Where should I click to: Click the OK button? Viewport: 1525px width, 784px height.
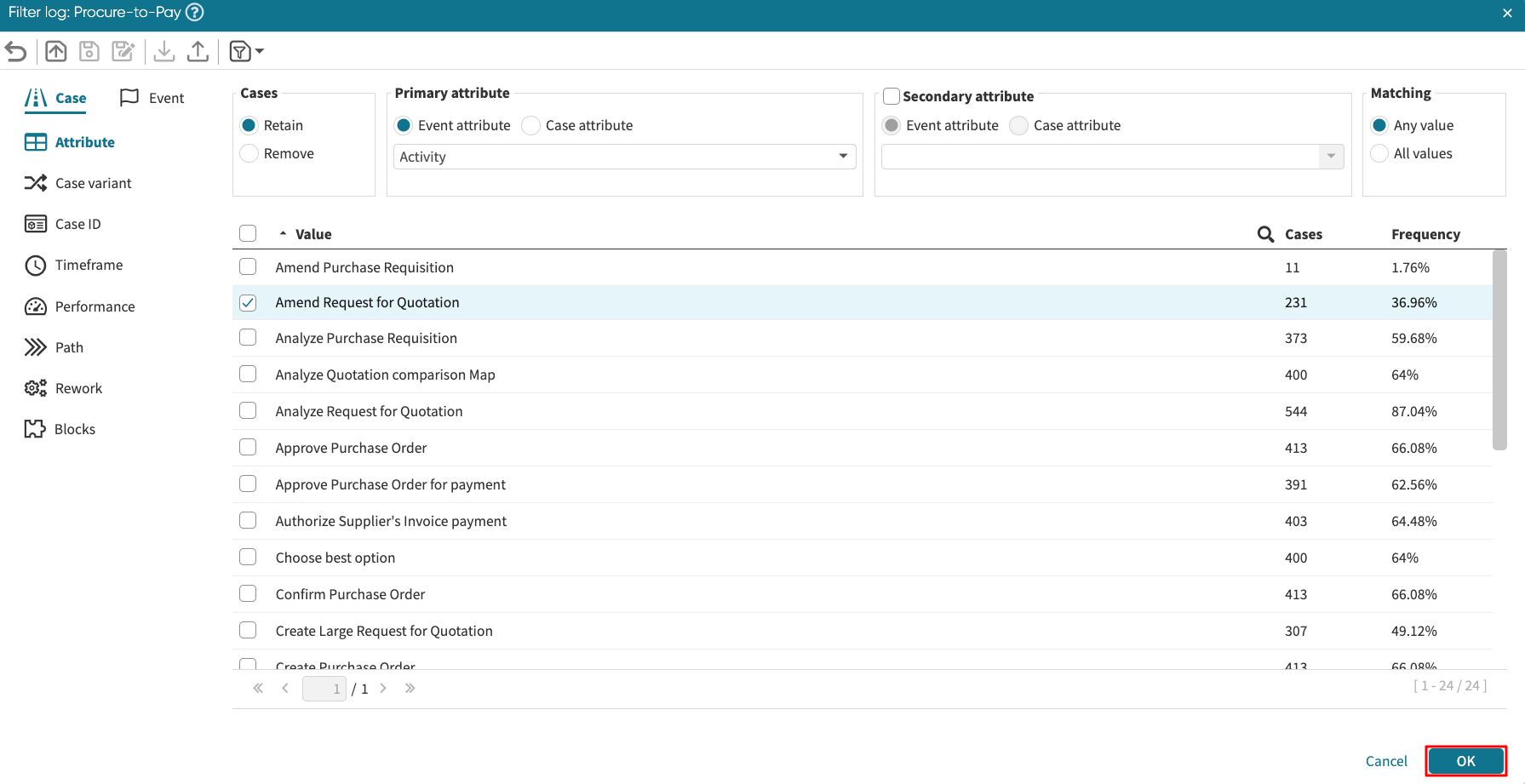1465,761
